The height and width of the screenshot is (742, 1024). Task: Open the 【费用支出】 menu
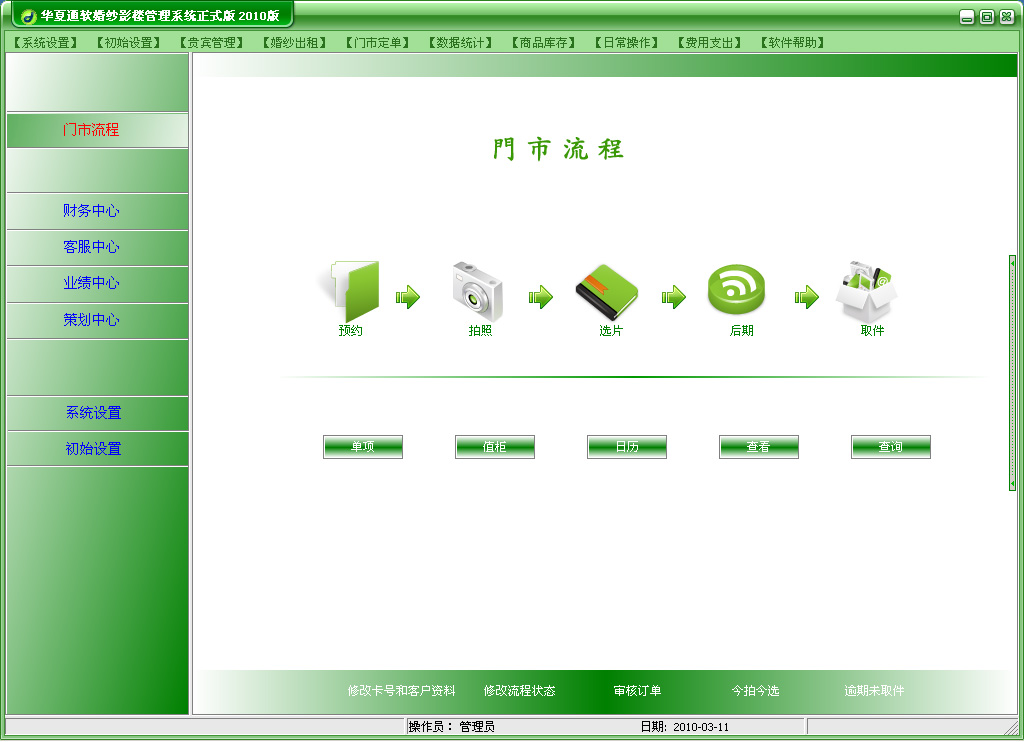coord(709,42)
